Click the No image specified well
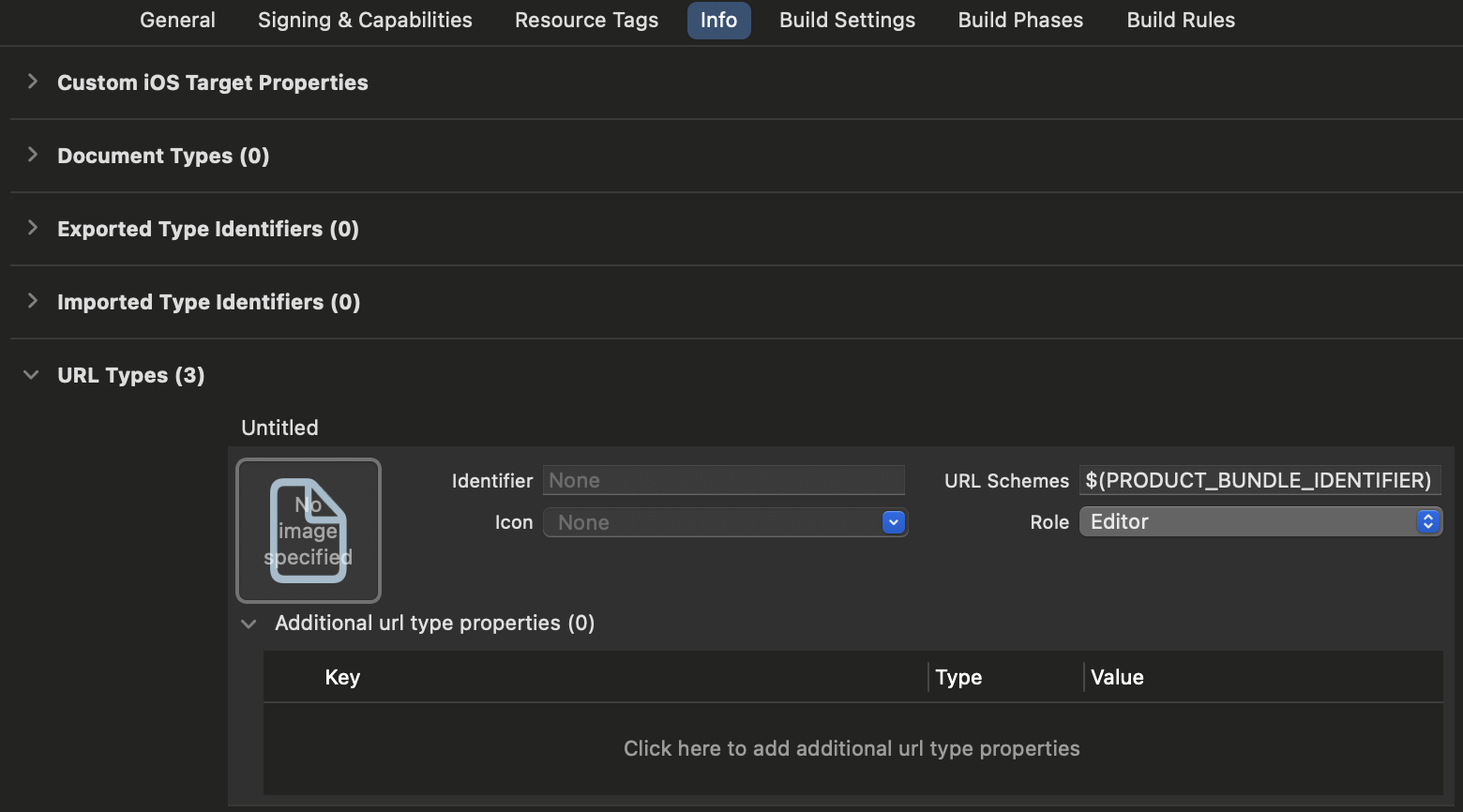 pyautogui.click(x=309, y=531)
